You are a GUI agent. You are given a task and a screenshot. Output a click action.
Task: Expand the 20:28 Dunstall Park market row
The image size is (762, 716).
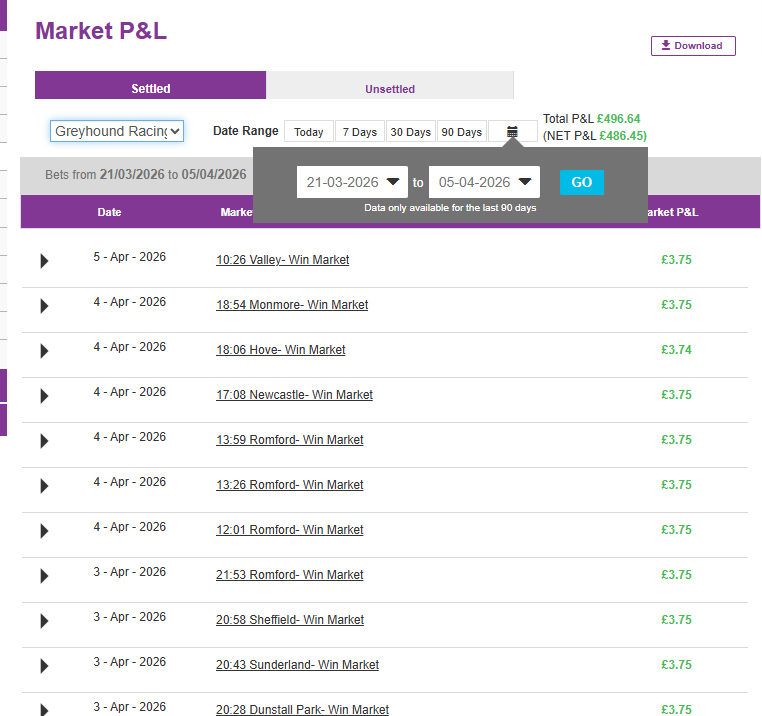coord(44,710)
